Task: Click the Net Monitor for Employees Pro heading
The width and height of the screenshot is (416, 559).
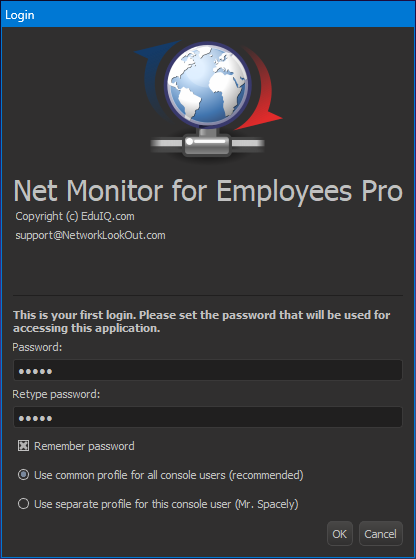Action: click(x=208, y=191)
